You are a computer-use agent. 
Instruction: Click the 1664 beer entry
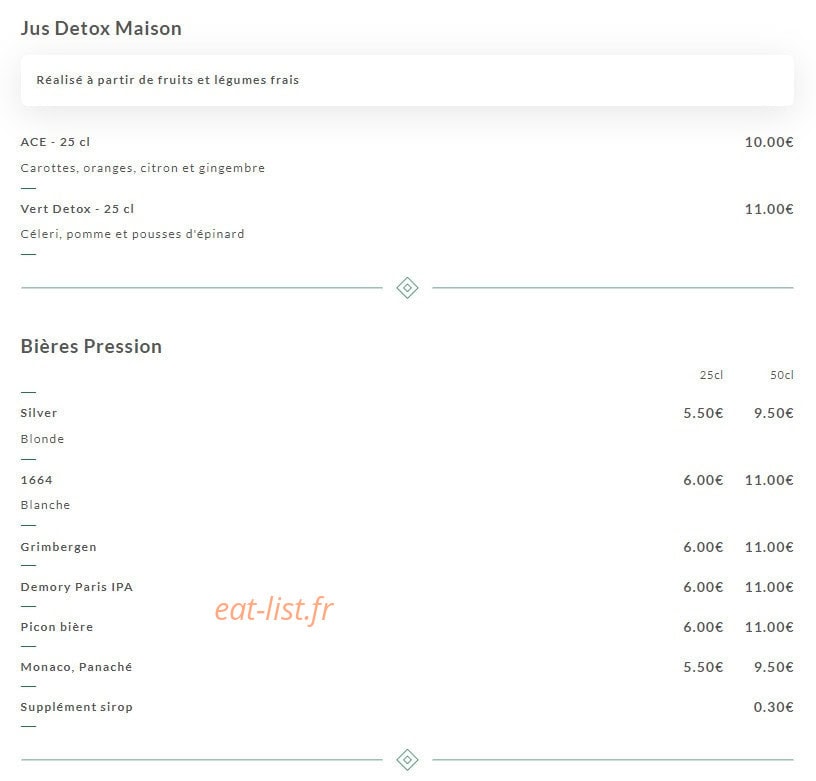tap(36, 480)
